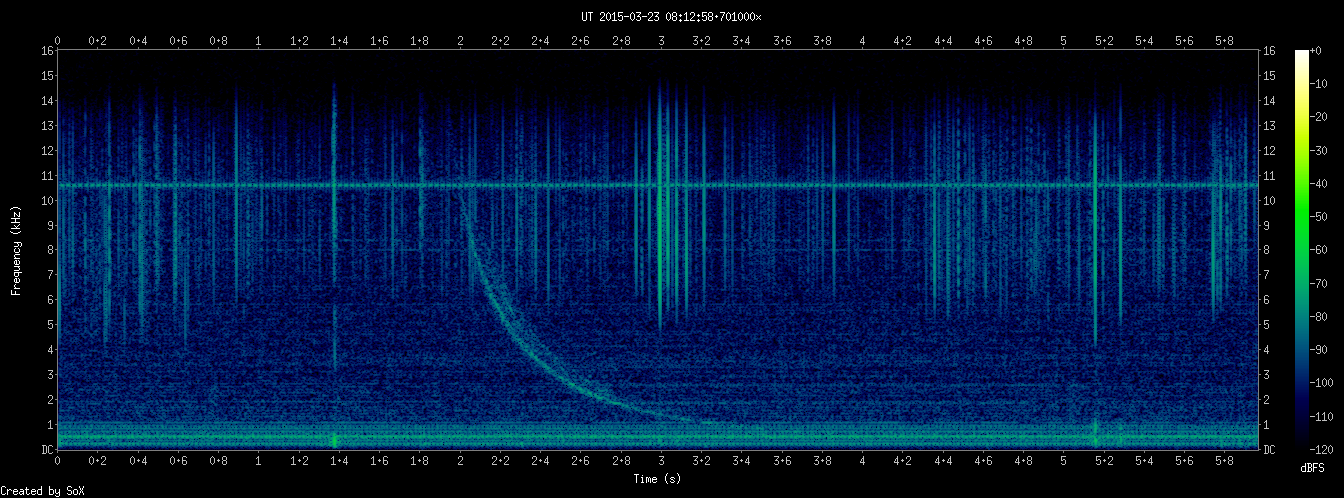Image resolution: width=1344 pixels, height=498 pixels.
Task: Click the white top of the dBFS colorbar
Action: 1301,54
